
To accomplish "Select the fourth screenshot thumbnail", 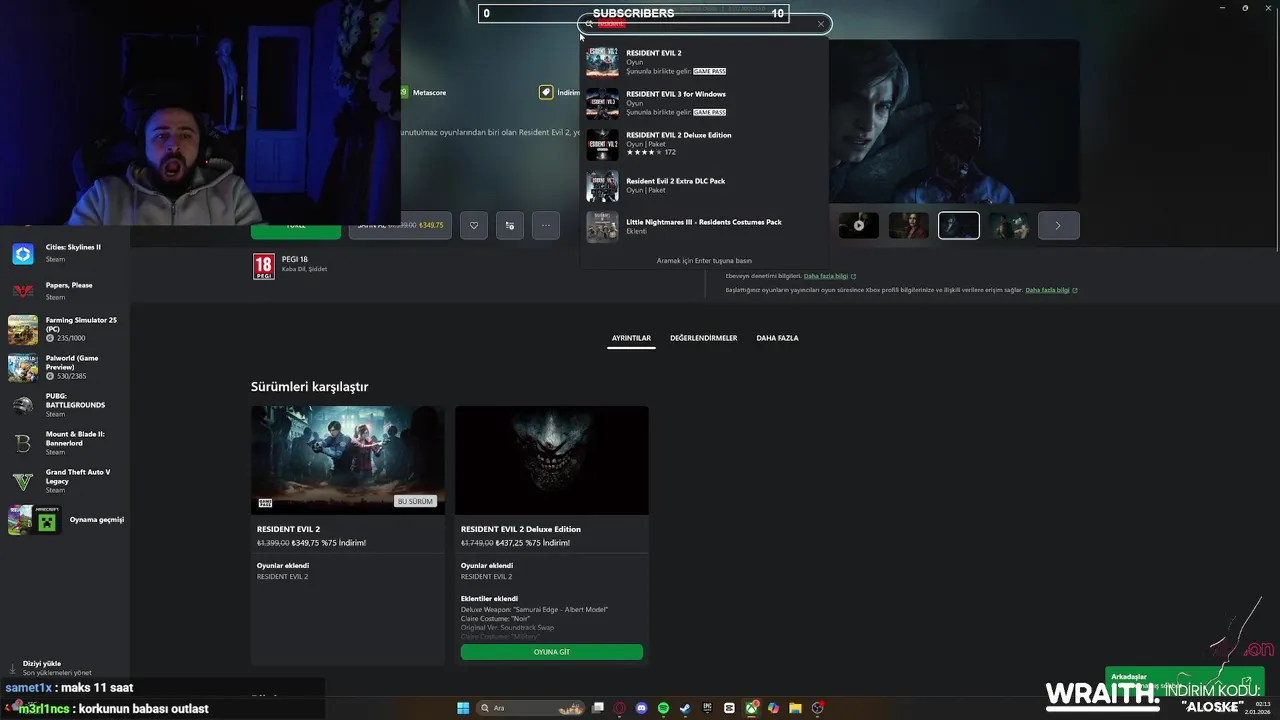I will click(1009, 225).
